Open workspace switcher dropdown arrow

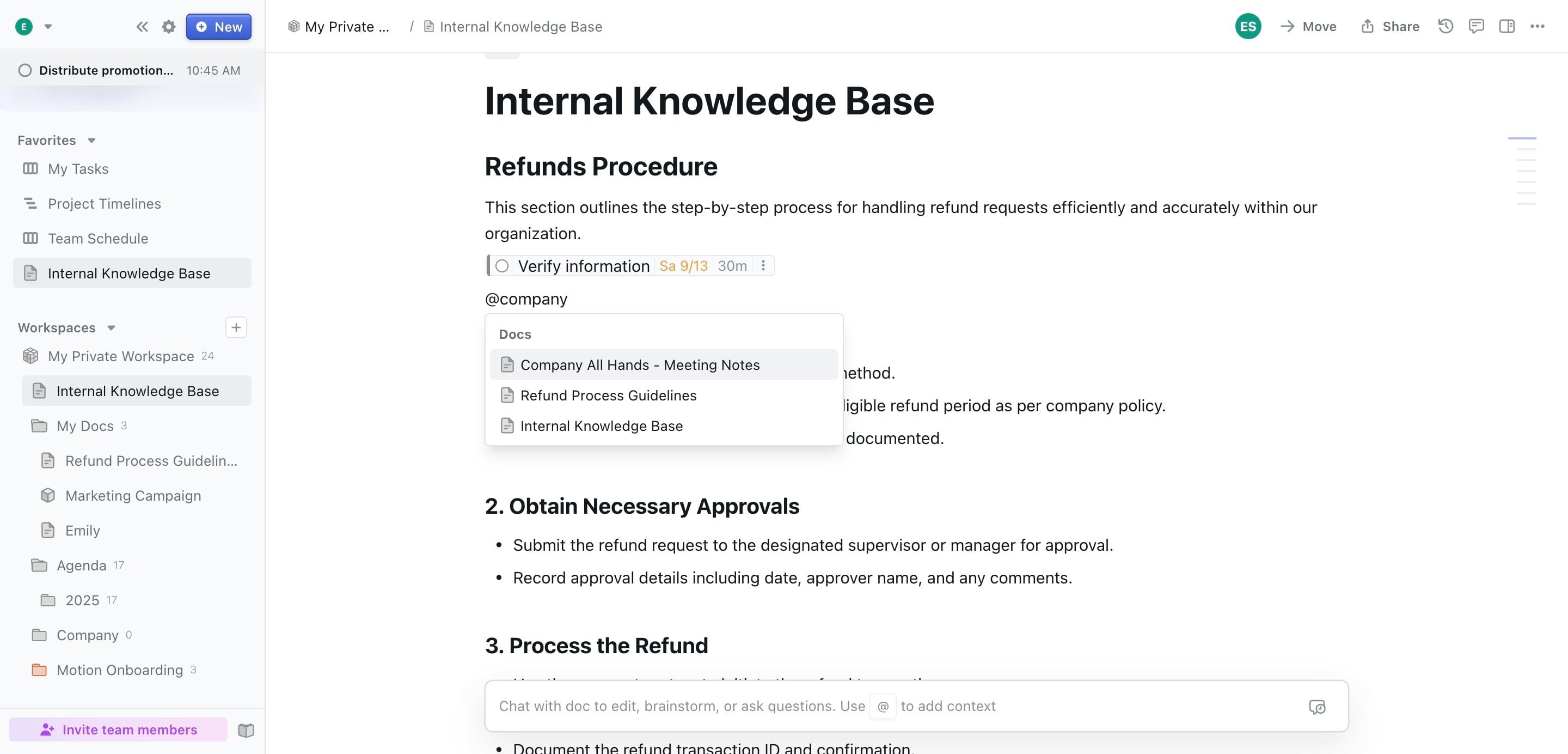coord(48,26)
